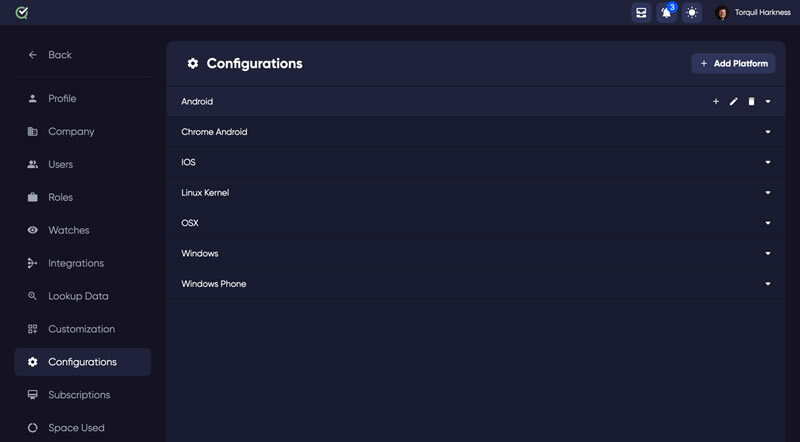Click the Add Platform button
The height and width of the screenshot is (442, 800).
click(733, 63)
